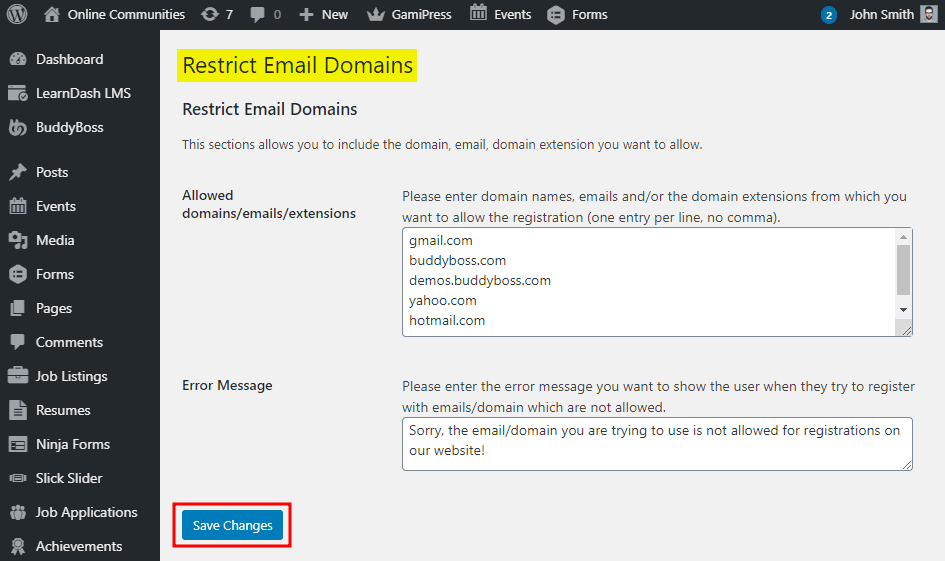Click the Comments bubble icon in sidebar

pos(18,342)
